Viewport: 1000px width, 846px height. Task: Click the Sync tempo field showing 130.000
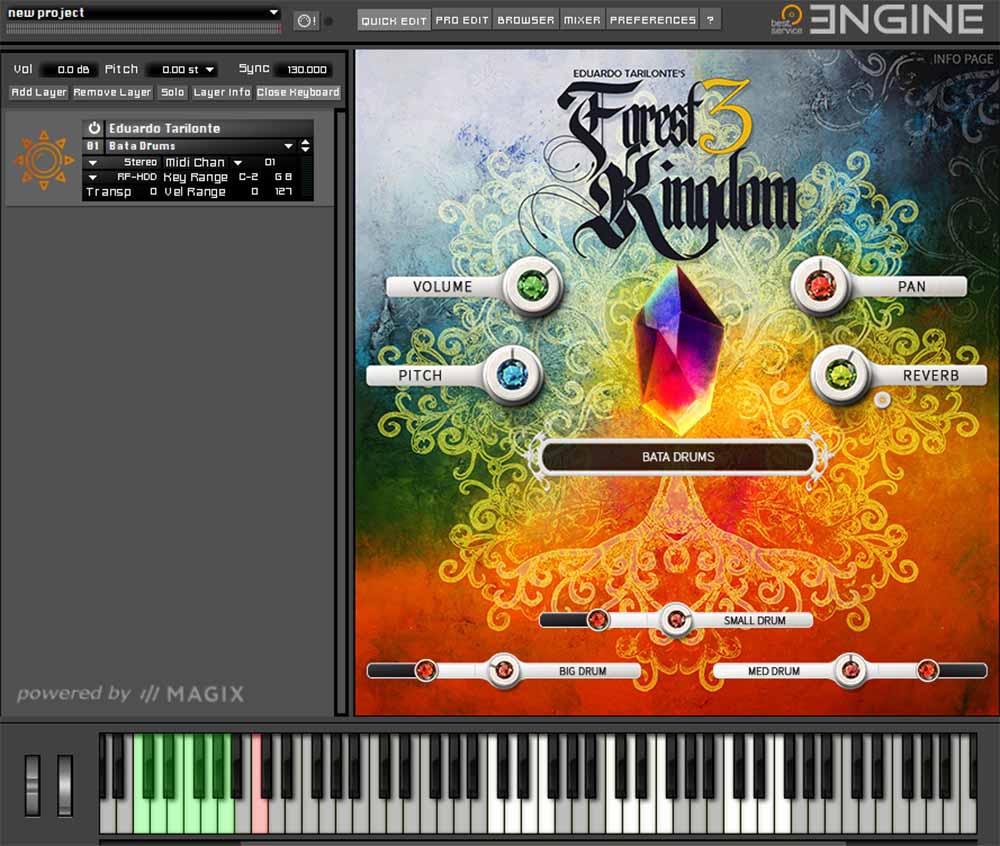coord(307,70)
